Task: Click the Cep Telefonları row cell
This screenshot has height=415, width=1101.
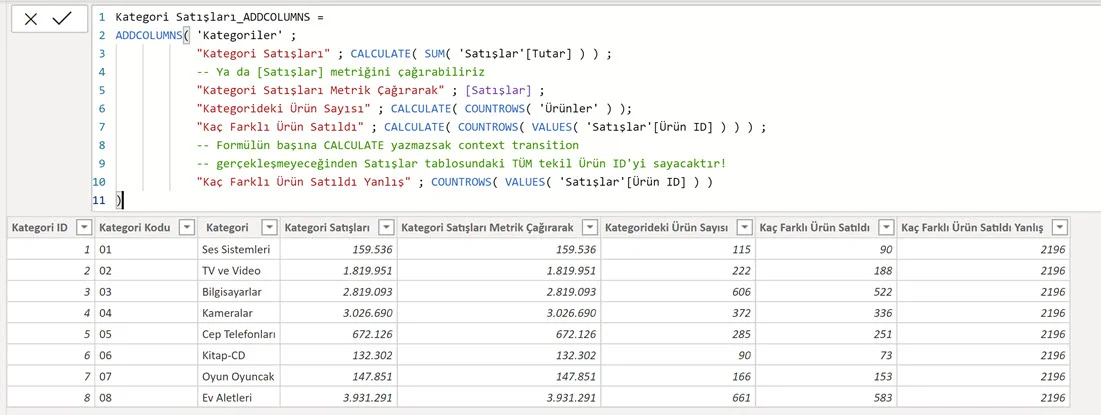Action: (x=238, y=334)
